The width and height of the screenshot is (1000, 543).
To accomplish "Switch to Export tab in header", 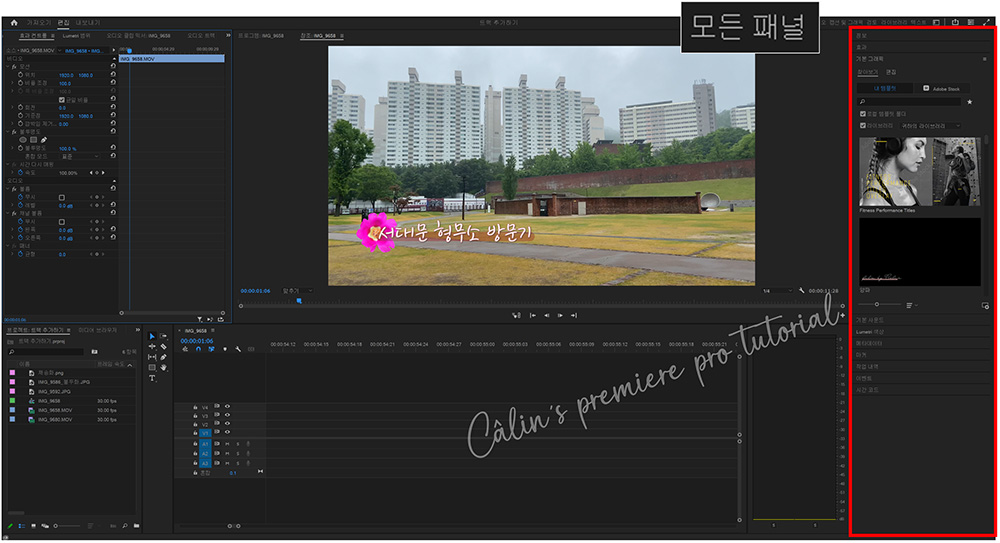I will click(x=88, y=22).
